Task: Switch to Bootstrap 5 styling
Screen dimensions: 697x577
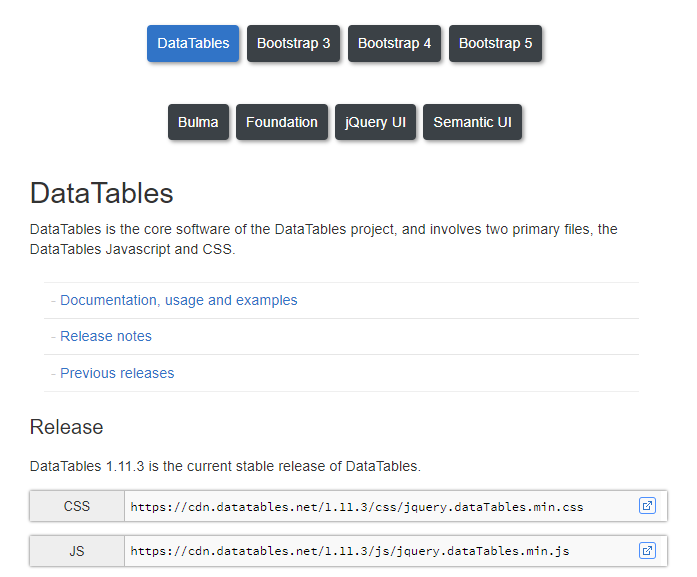Action: coord(495,43)
